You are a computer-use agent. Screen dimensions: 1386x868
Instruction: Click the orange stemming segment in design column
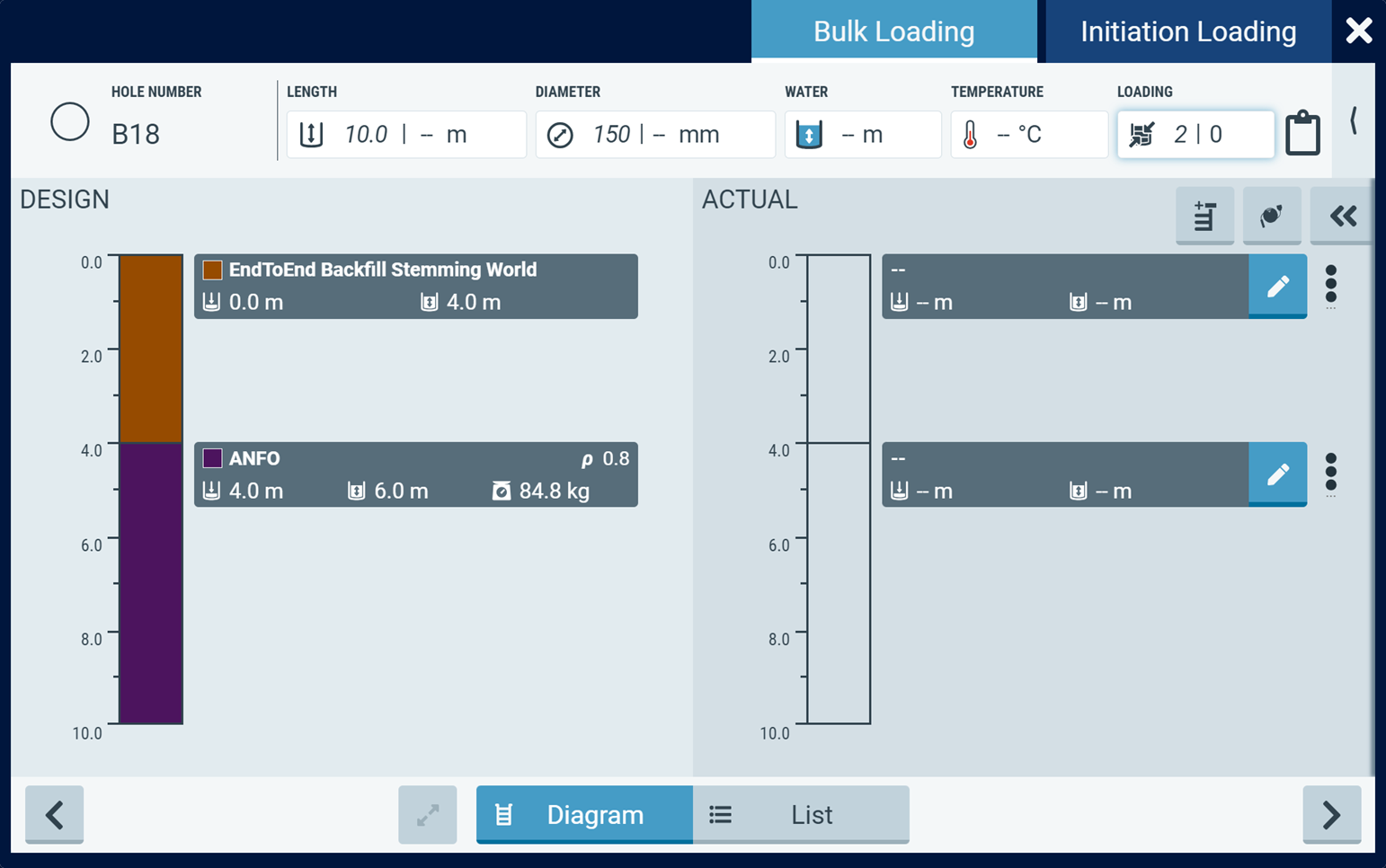point(151,349)
